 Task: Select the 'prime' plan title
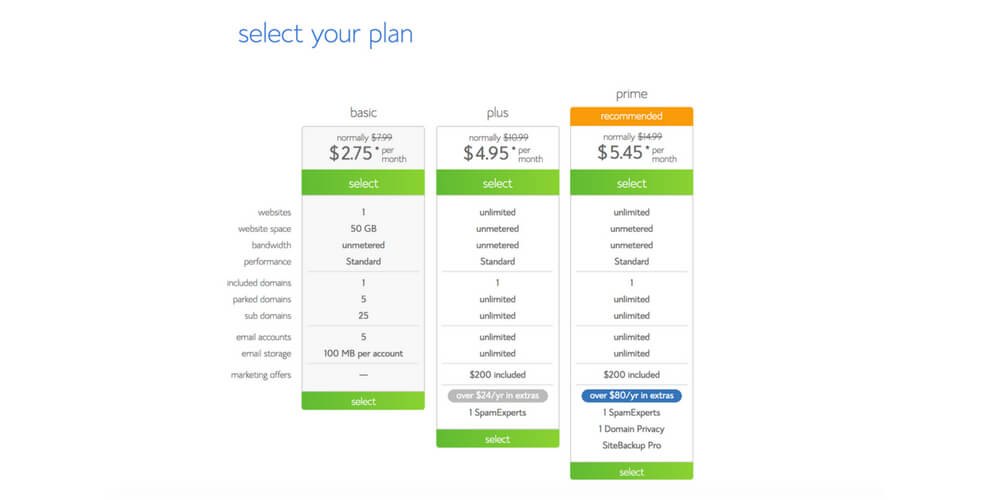coord(631,94)
